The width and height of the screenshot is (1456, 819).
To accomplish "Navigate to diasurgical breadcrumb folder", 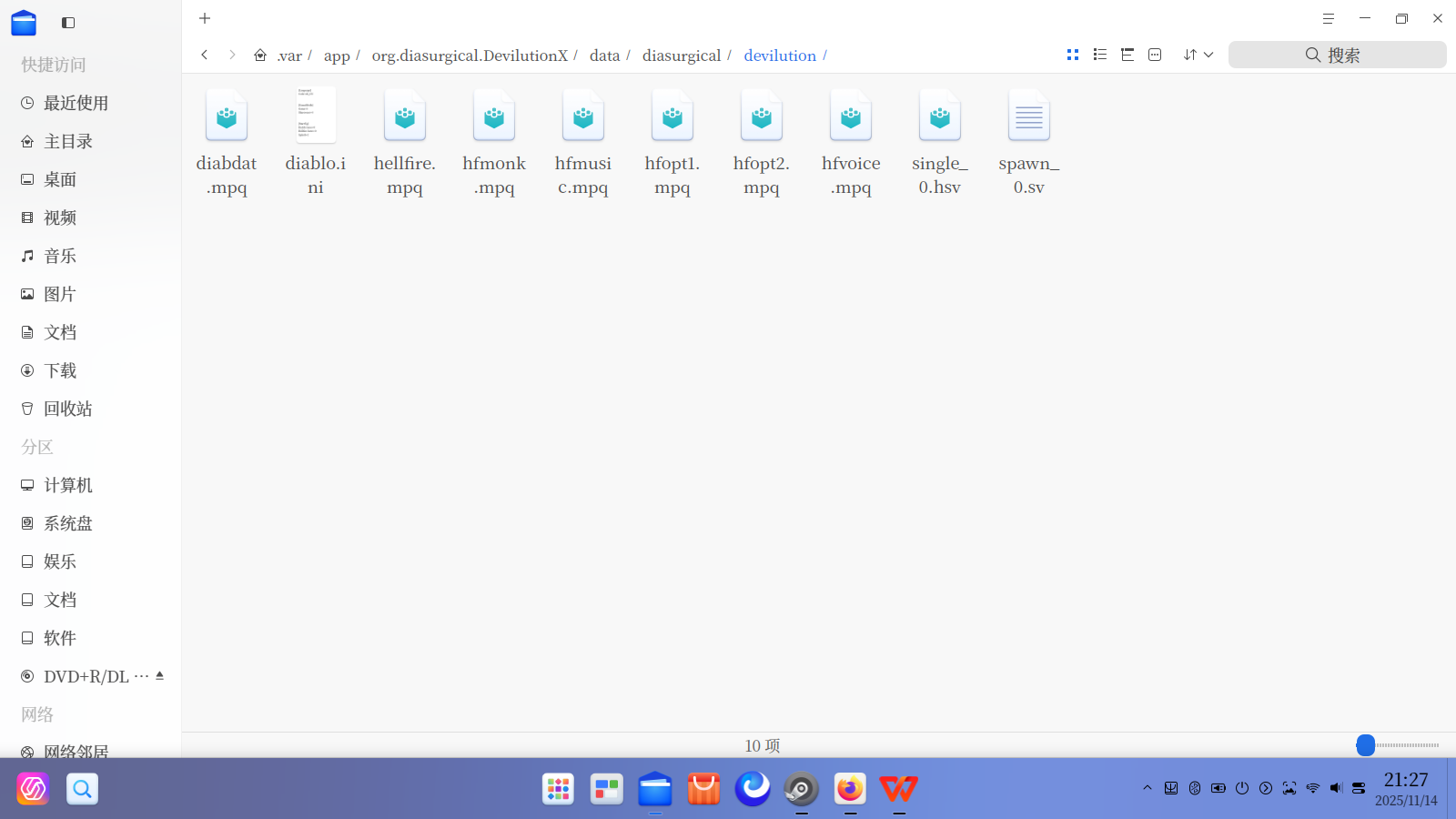I will click(682, 56).
